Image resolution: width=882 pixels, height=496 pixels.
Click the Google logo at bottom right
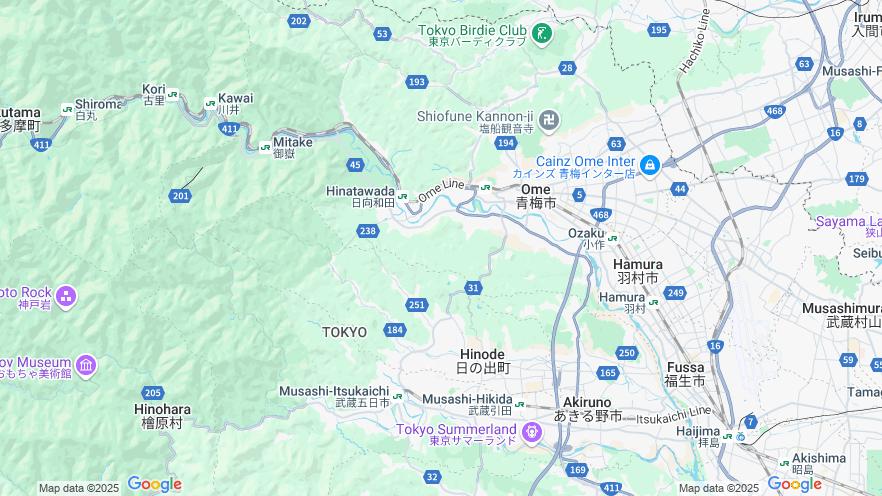pos(795,484)
